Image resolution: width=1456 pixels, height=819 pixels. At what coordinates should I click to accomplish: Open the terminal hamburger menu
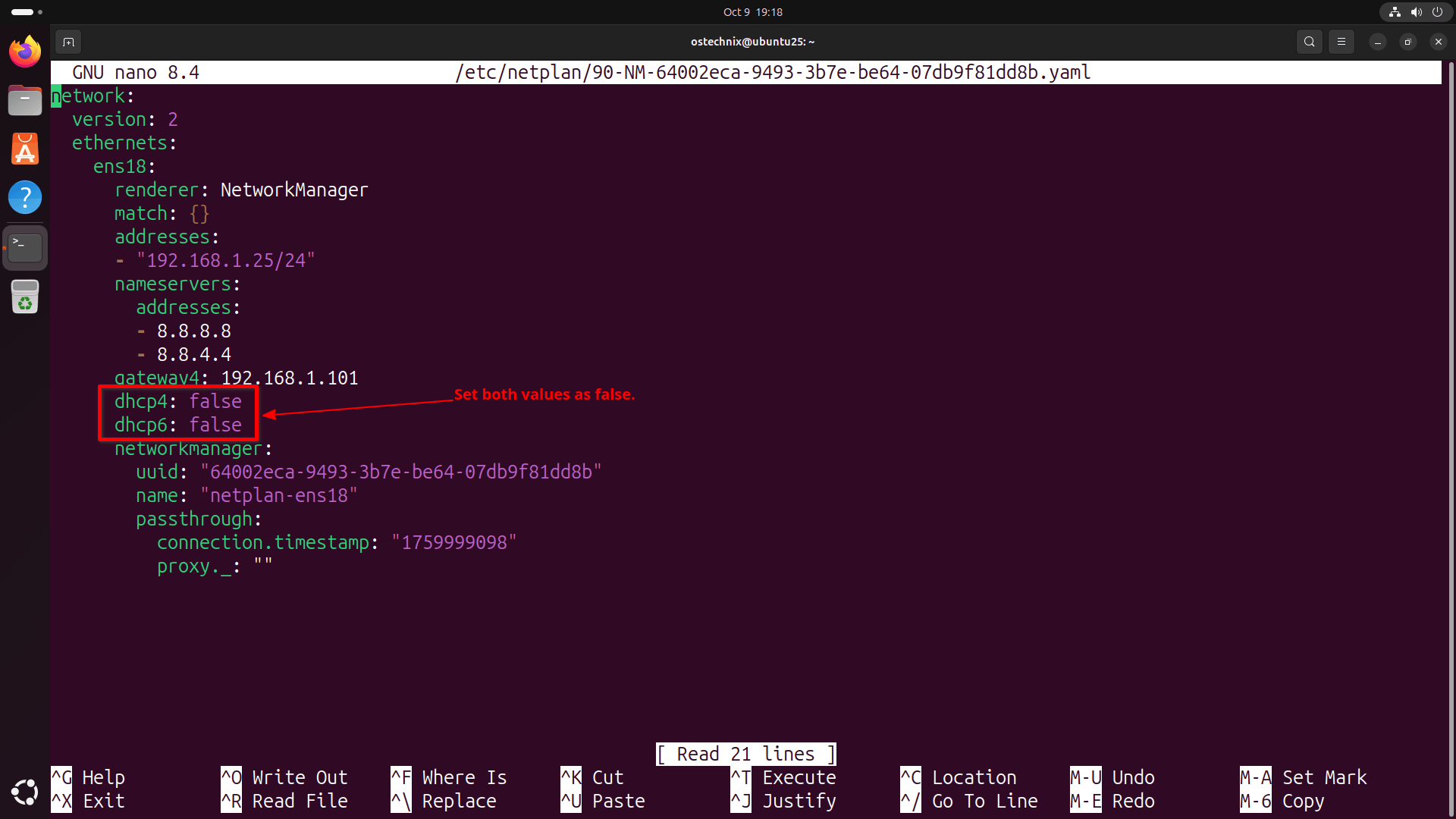tap(1341, 42)
